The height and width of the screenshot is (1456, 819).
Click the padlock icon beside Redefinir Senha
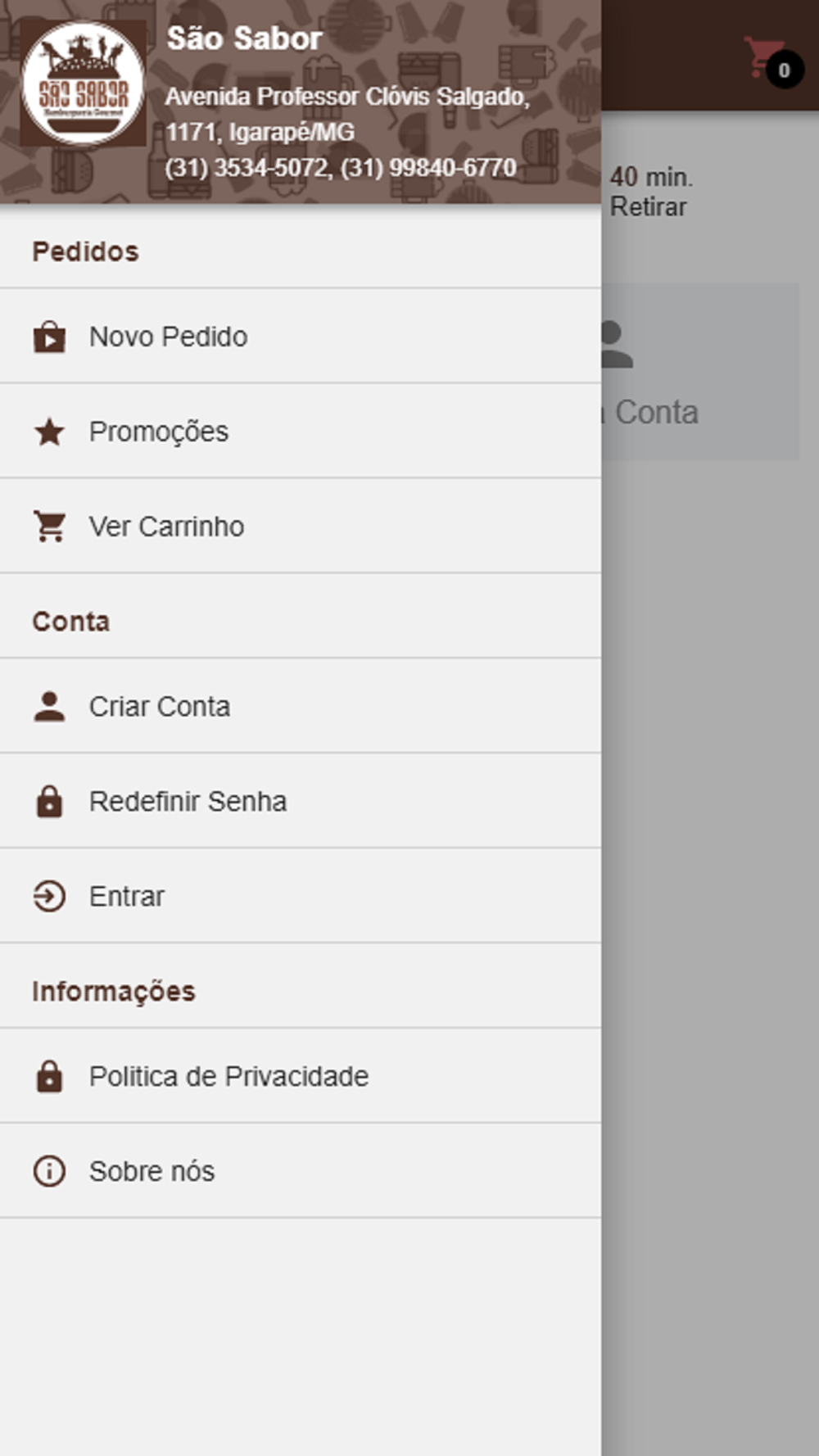tap(49, 802)
